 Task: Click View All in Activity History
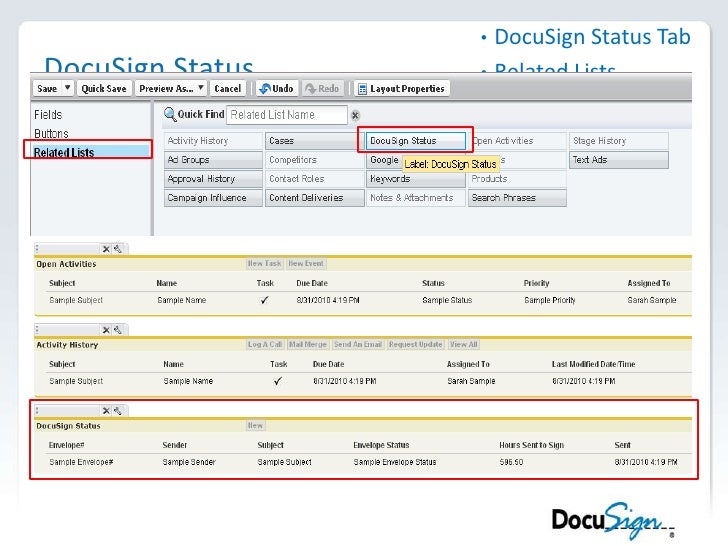point(463,344)
